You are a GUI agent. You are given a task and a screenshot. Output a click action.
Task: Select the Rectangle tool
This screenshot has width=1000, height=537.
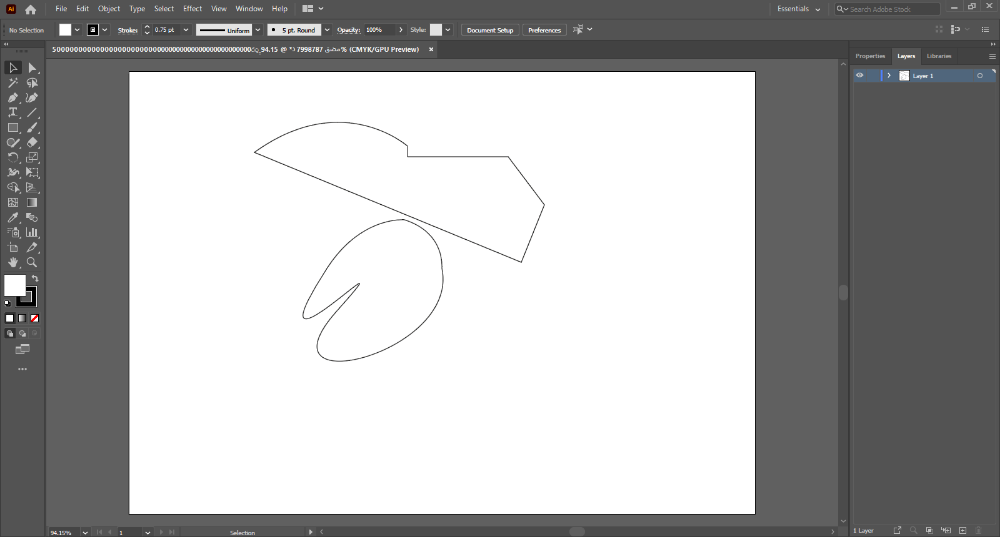pyautogui.click(x=13, y=128)
